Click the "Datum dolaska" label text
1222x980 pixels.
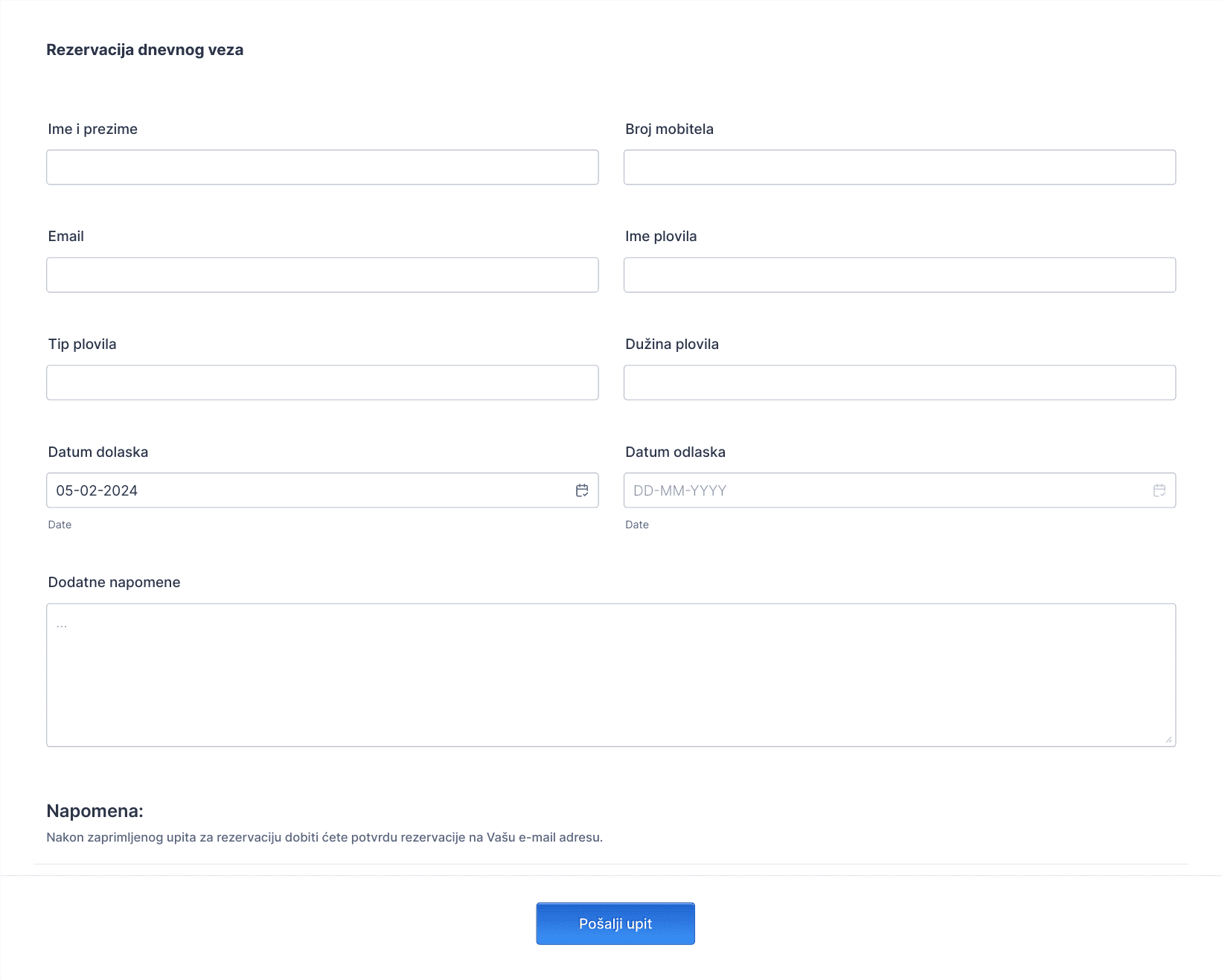click(97, 452)
